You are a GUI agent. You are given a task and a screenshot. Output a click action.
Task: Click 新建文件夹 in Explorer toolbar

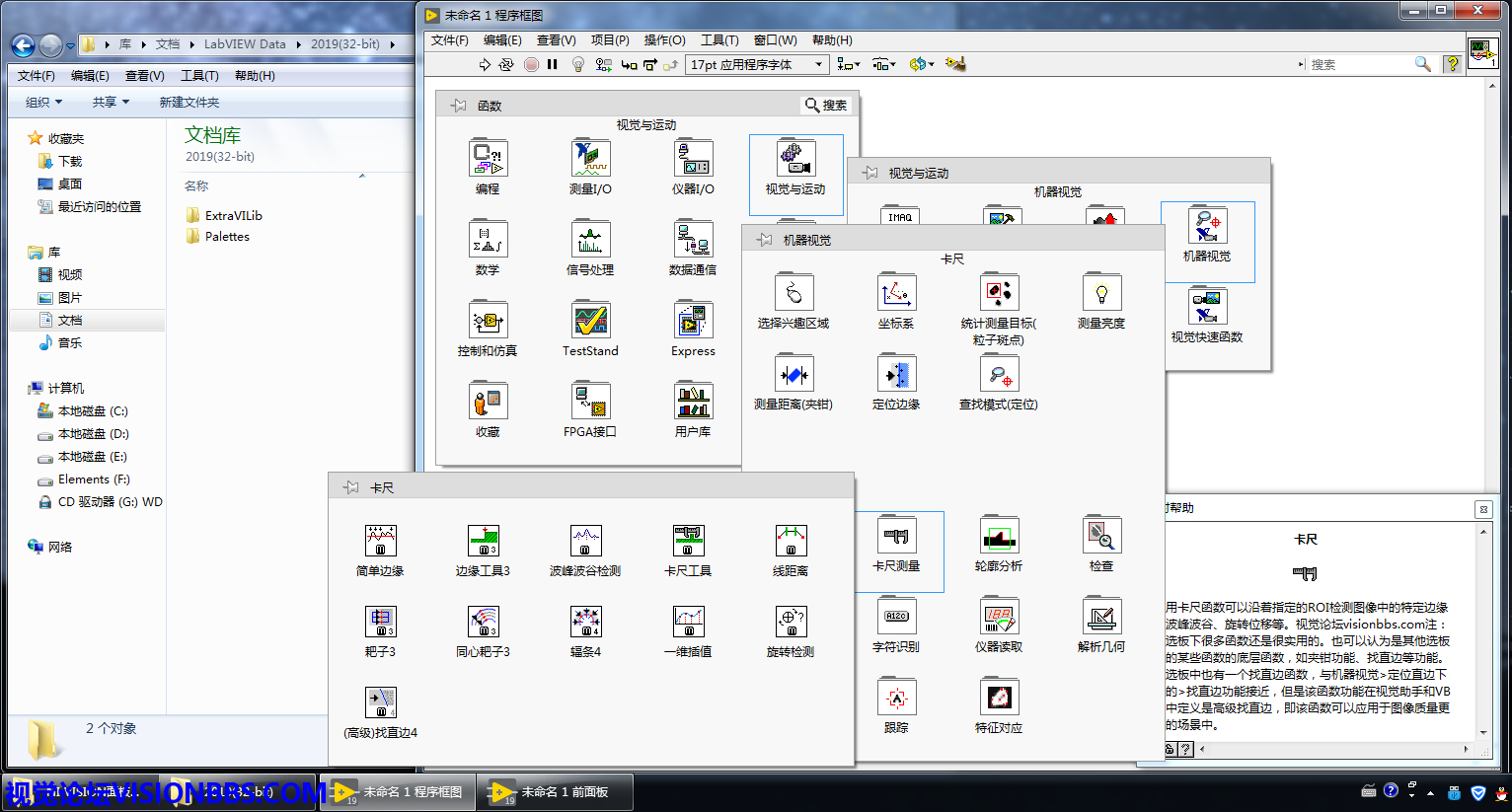tap(189, 103)
